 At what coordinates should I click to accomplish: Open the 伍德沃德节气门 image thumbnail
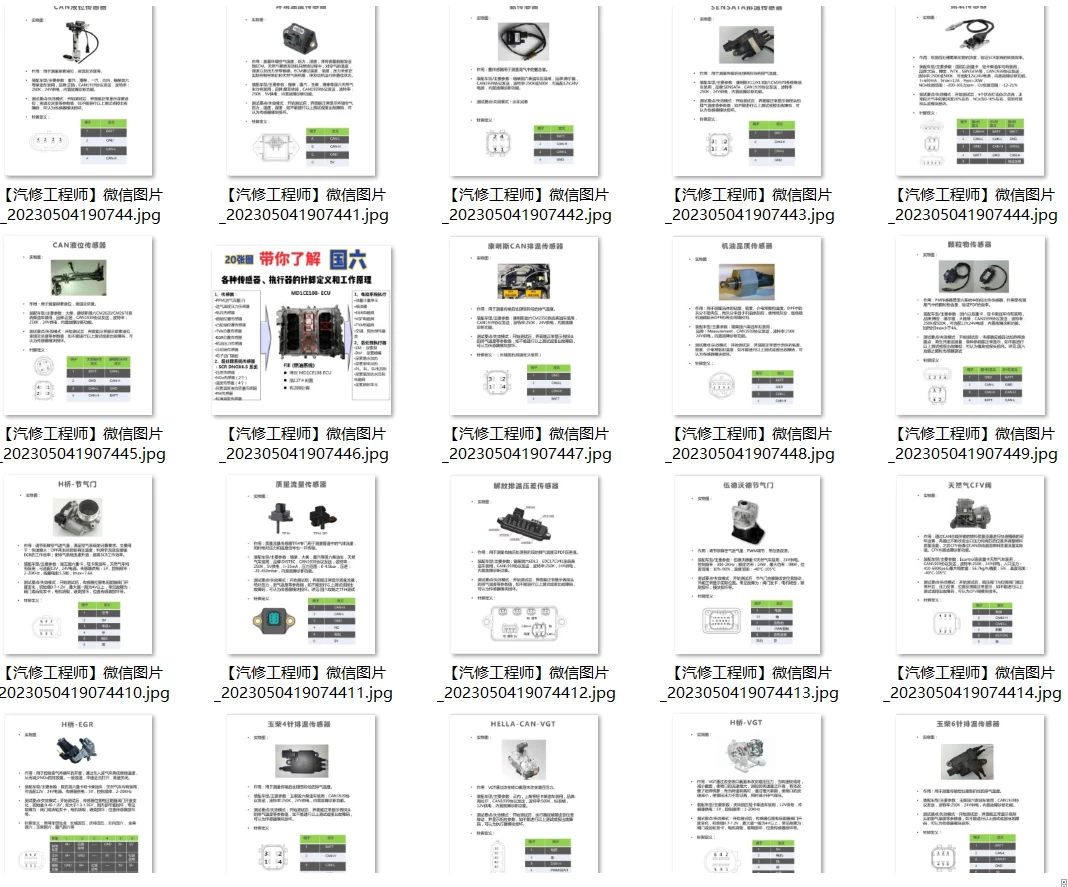[749, 565]
